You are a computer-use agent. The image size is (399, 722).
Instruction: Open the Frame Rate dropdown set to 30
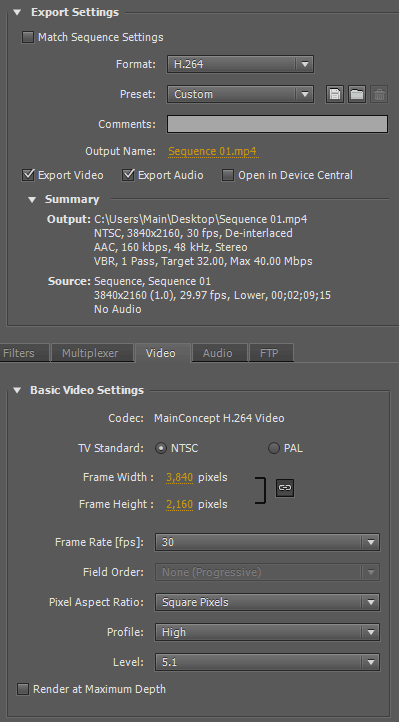click(x=267, y=542)
